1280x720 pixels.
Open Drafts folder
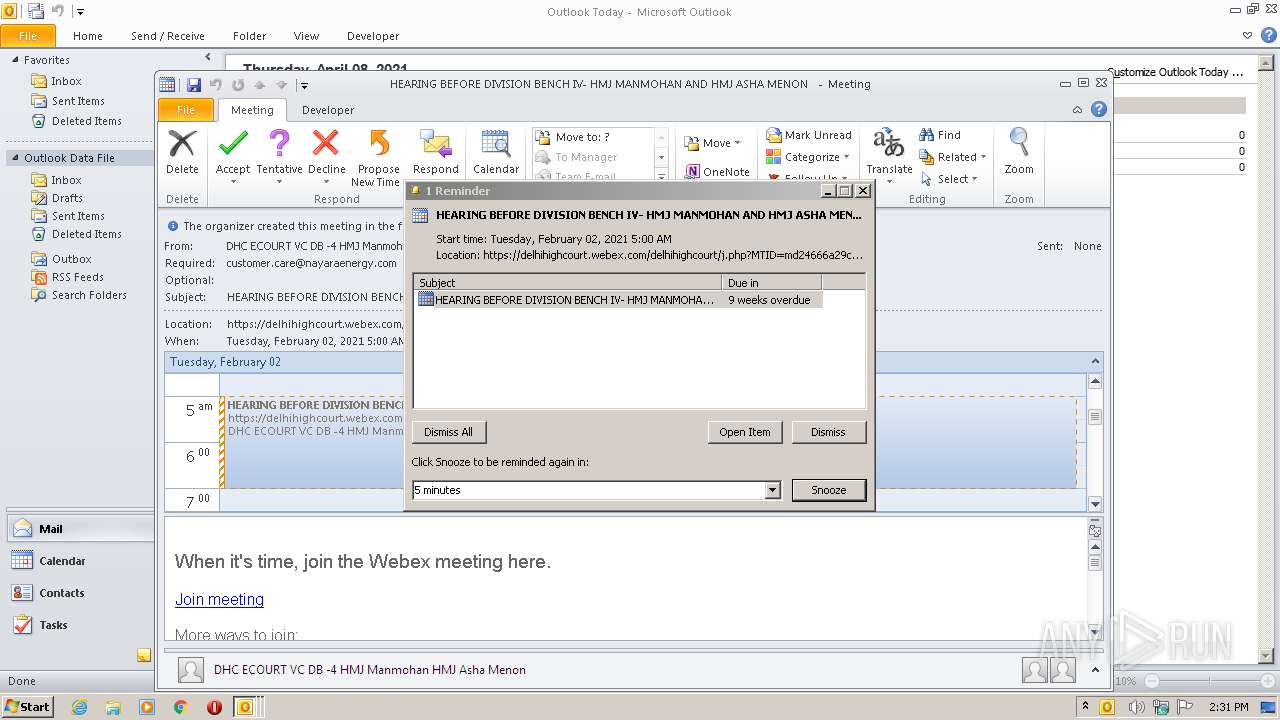[x=67, y=198]
